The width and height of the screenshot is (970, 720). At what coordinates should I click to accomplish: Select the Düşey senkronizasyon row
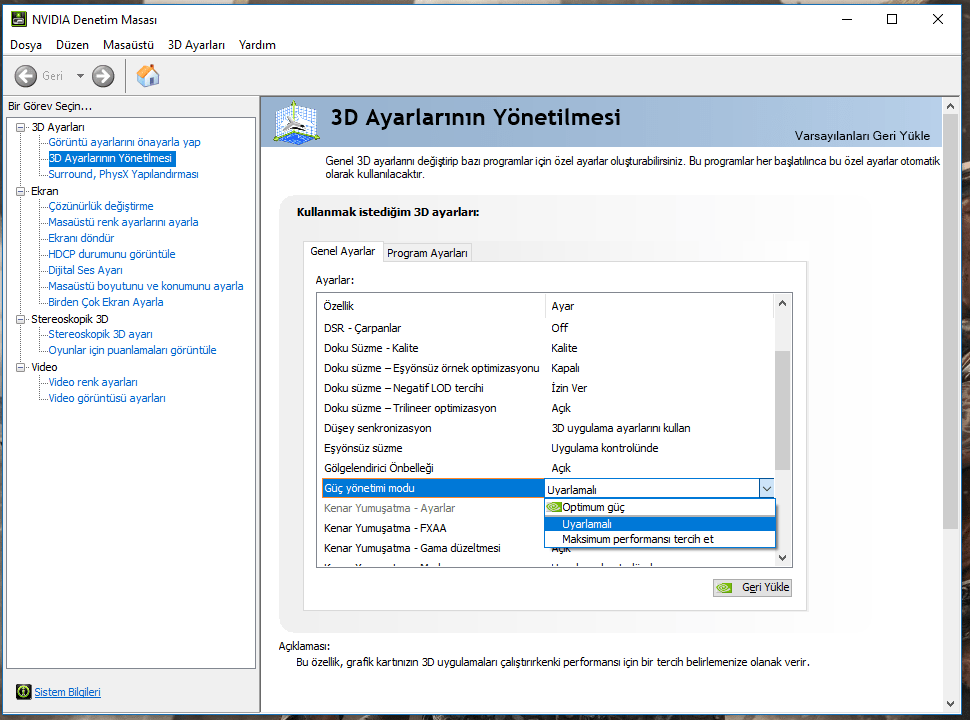pyautogui.click(x=547, y=428)
